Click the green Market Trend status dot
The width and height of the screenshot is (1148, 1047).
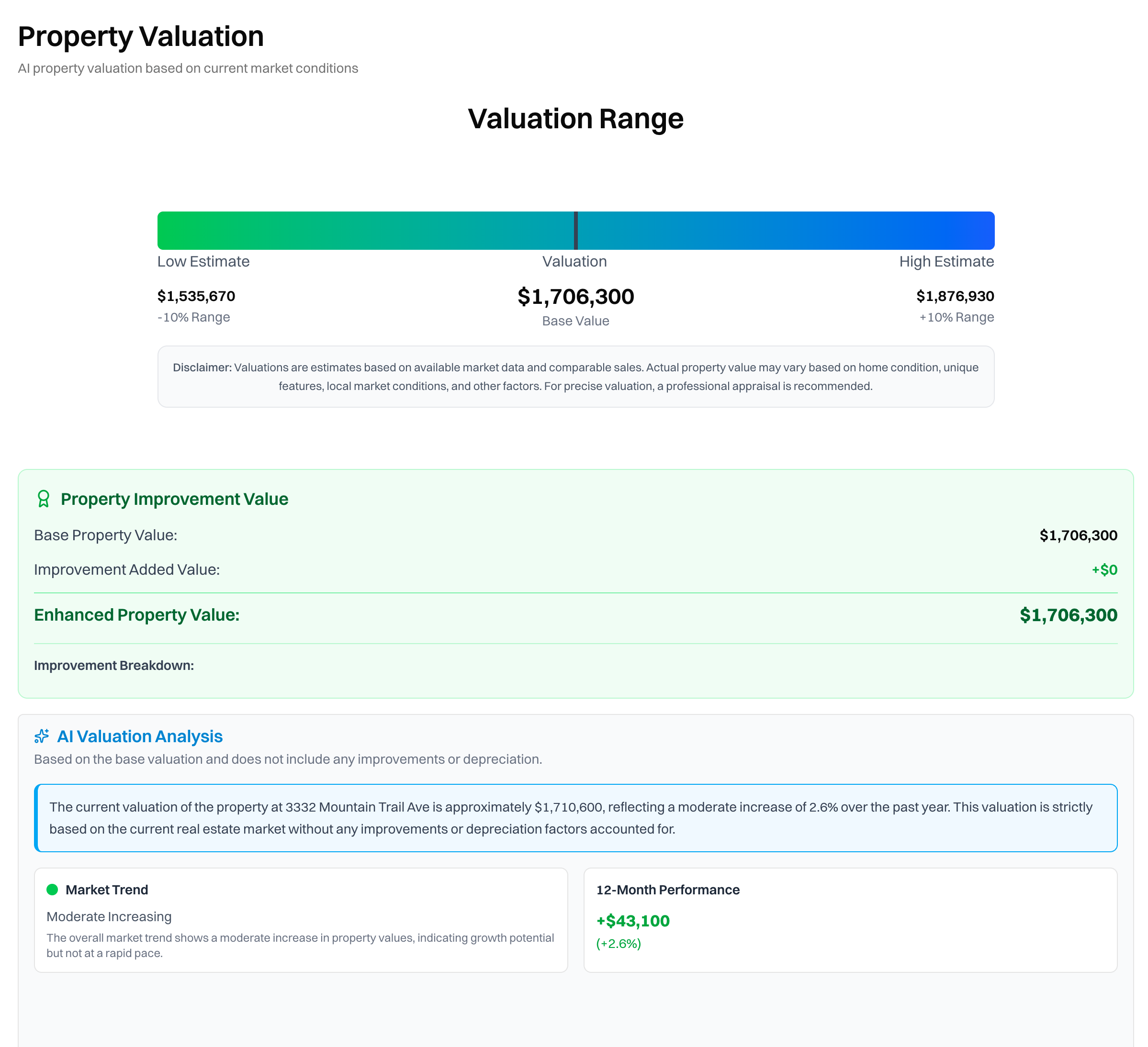(52, 889)
